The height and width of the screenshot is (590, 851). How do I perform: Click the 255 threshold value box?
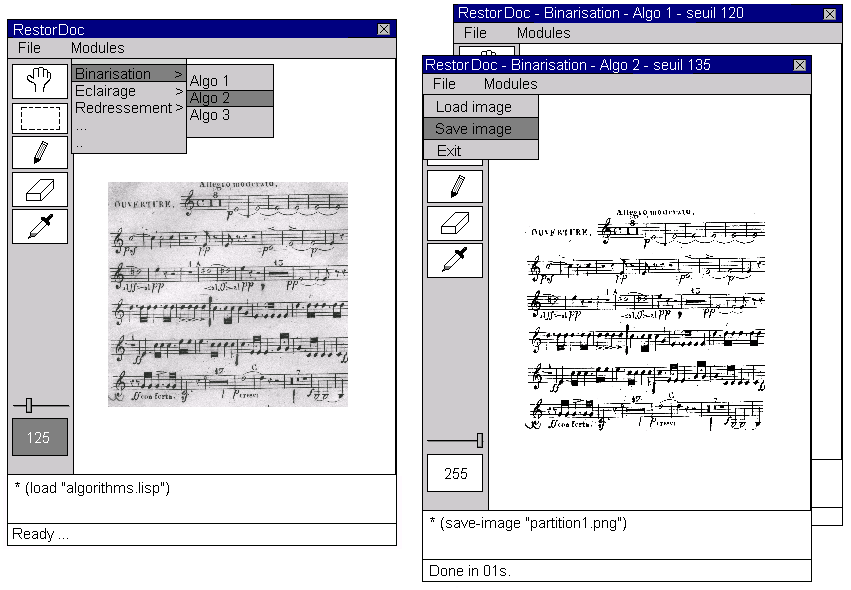(455, 473)
